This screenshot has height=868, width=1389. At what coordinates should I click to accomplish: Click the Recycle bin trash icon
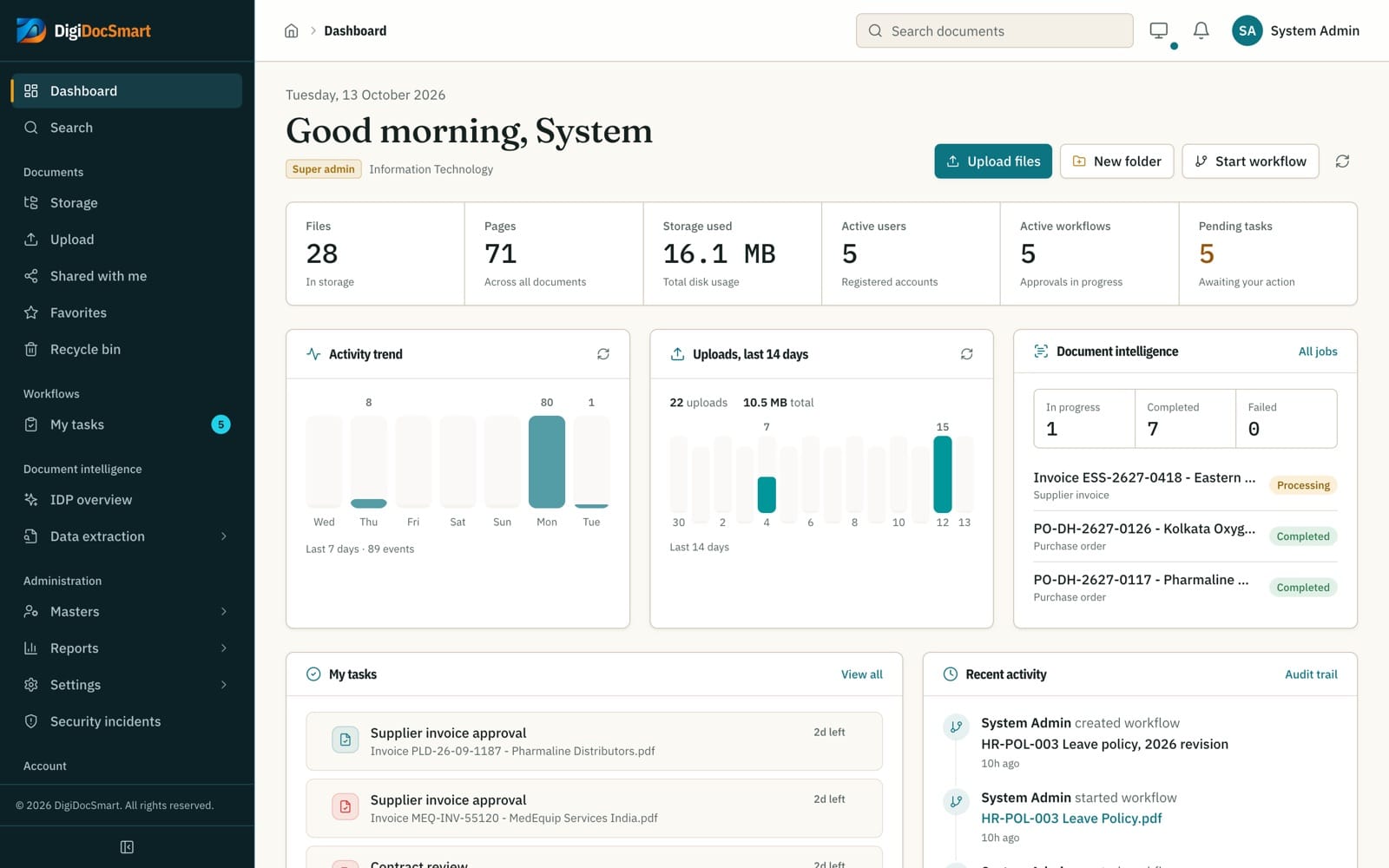coord(31,349)
